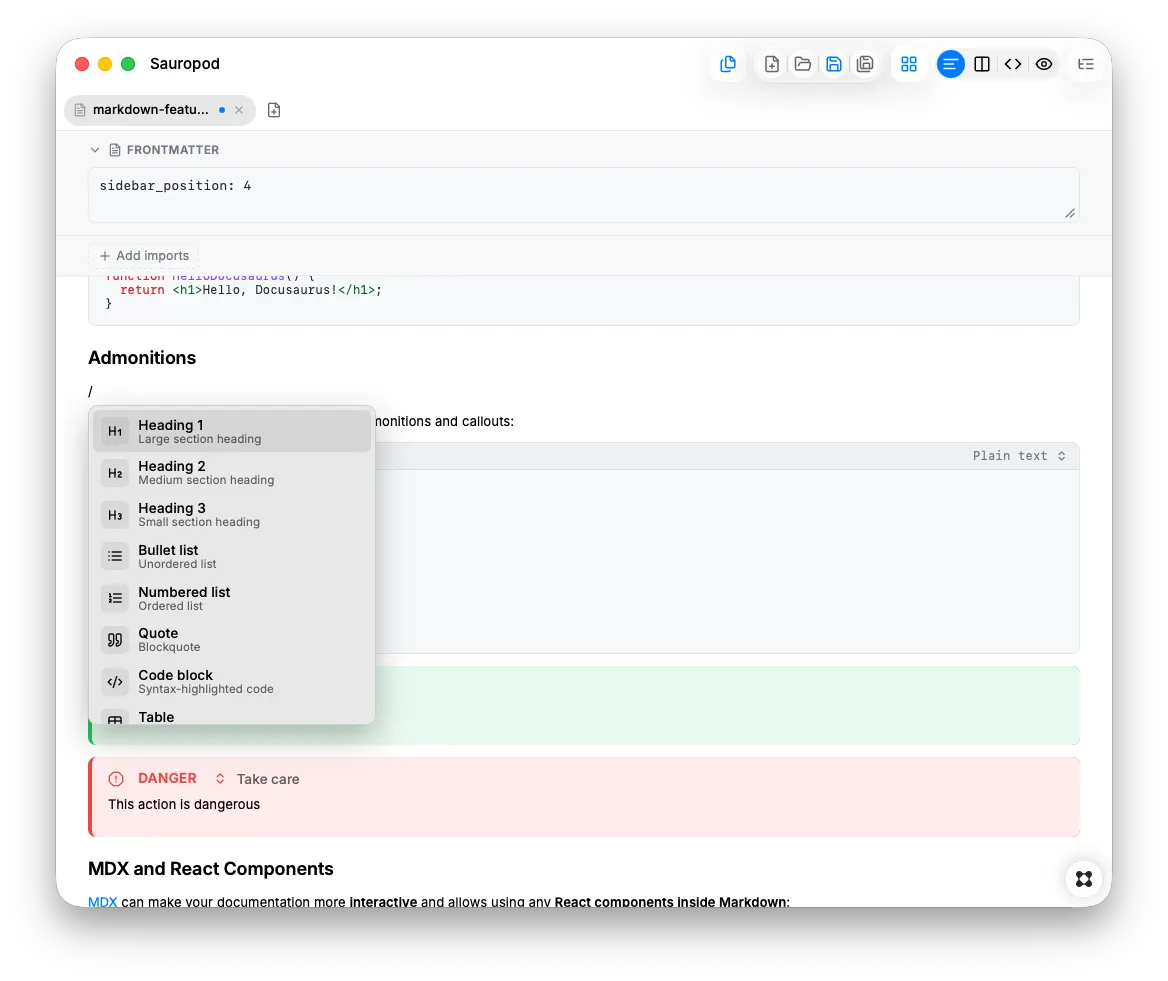The width and height of the screenshot is (1168, 981).
Task: Click the FRONTMATTER document icon
Action: point(115,150)
